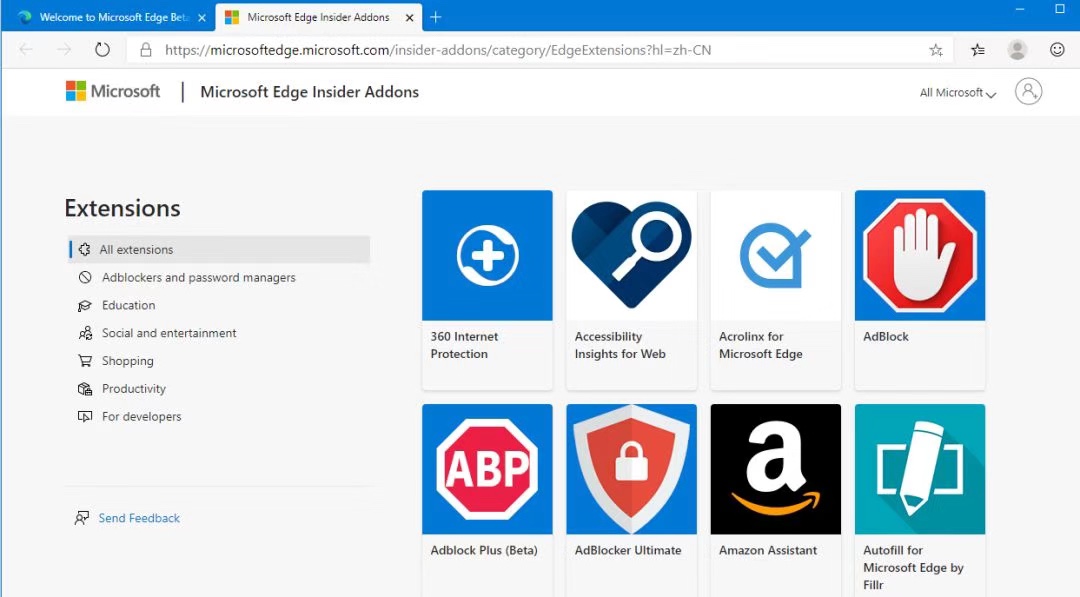Open the Autofill by Fillr icon
The width and height of the screenshot is (1080, 597).
pyautogui.click(x=920, y=469)
